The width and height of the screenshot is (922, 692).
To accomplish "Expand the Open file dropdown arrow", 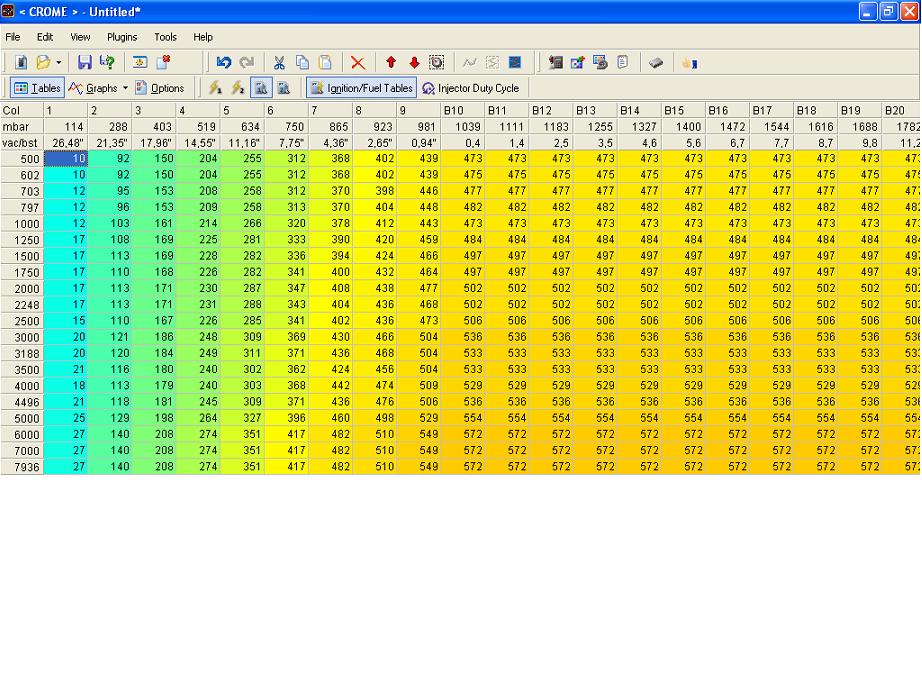I will (x=58, y=62).
